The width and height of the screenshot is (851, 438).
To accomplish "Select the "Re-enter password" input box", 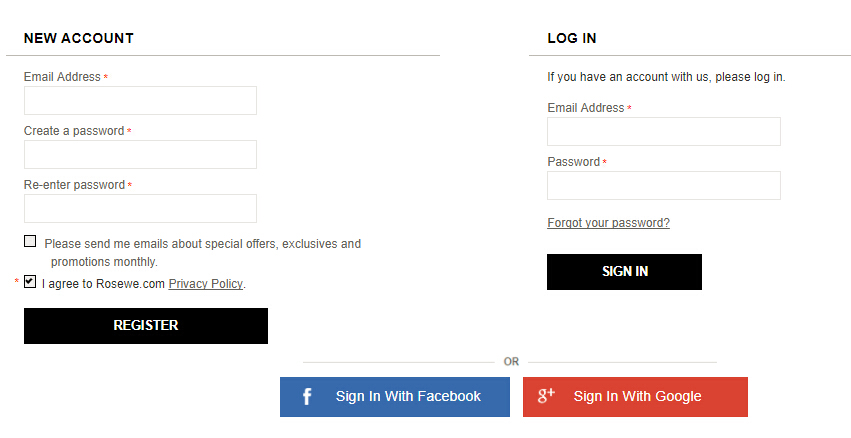I will click(x=140, y=209).
